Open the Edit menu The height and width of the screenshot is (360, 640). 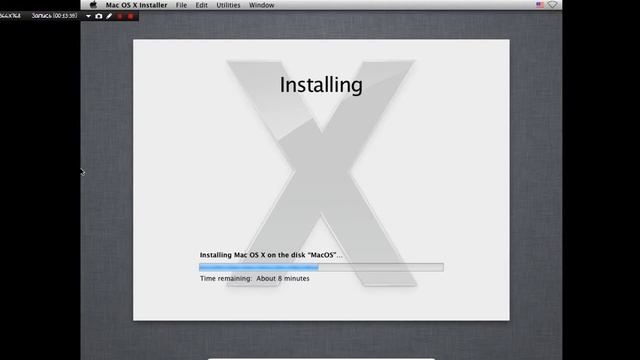click(201, 5)
